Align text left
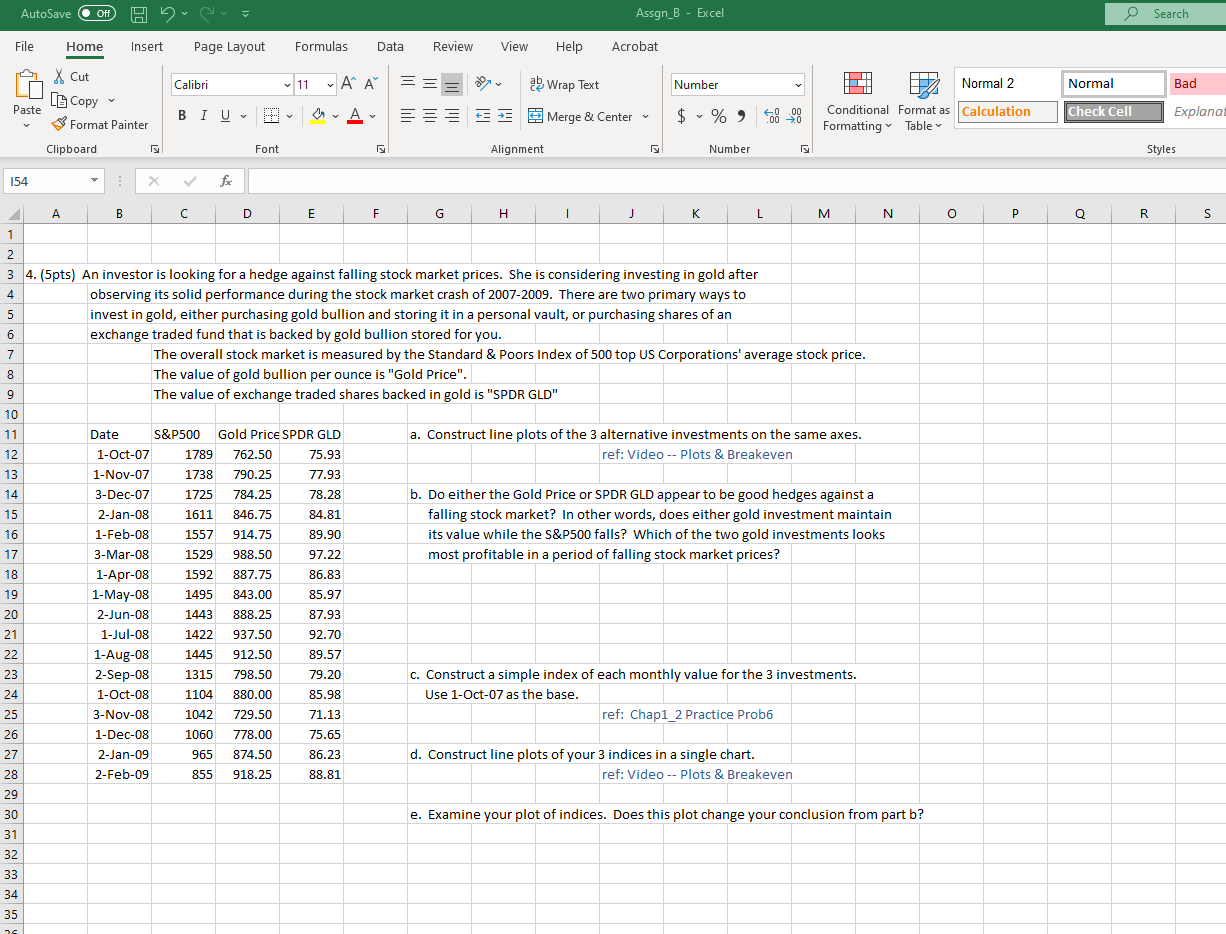Screen dimensions: 1226x934 click(x=408, y=117)
